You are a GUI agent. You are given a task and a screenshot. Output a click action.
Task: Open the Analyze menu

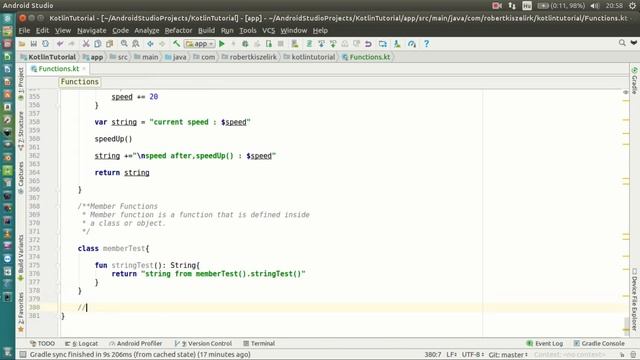click(147, 31)
